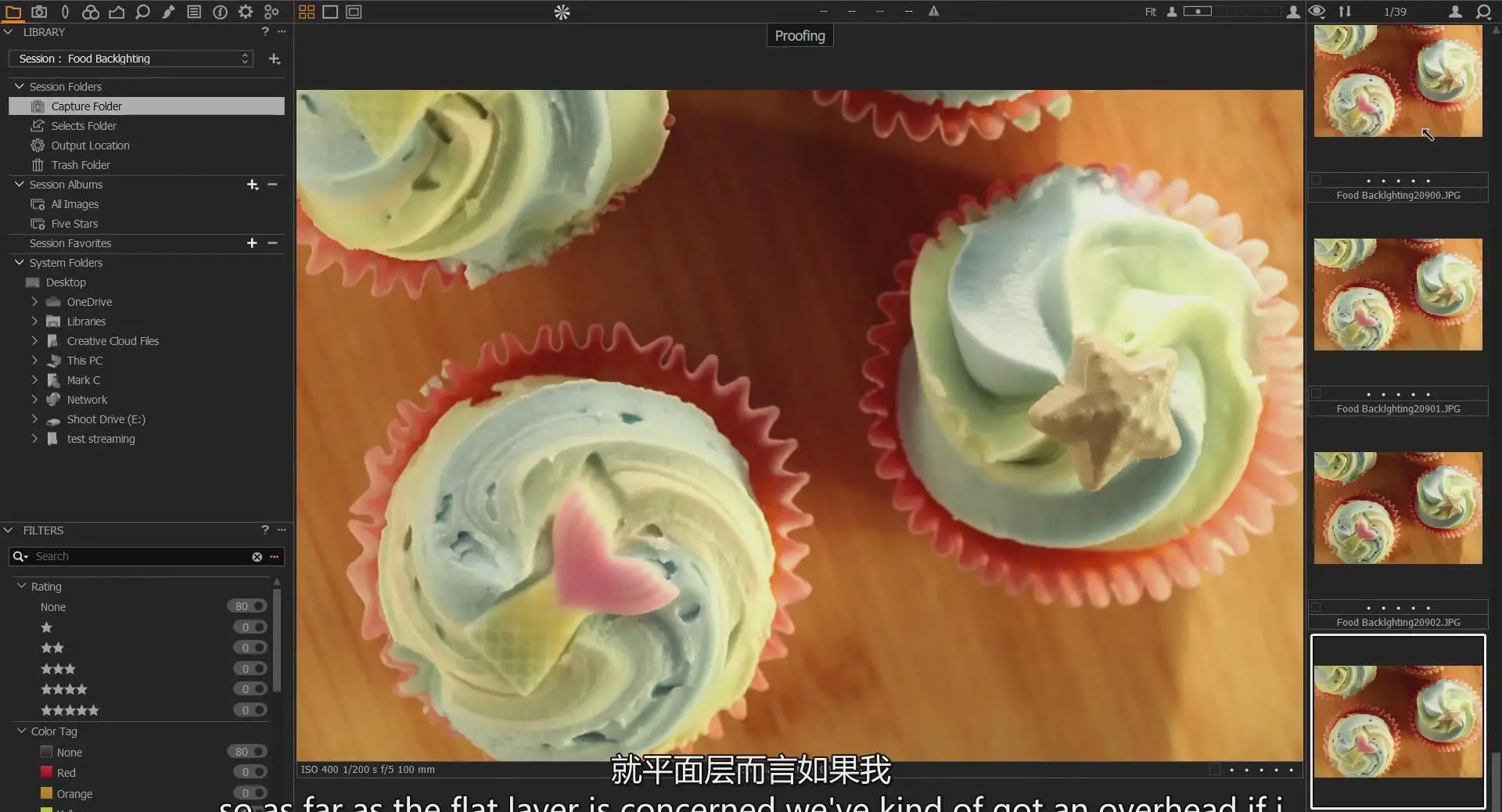
Task: Collapse the Session Folders section
Action: pyautogui.click(x=20, y=86)
